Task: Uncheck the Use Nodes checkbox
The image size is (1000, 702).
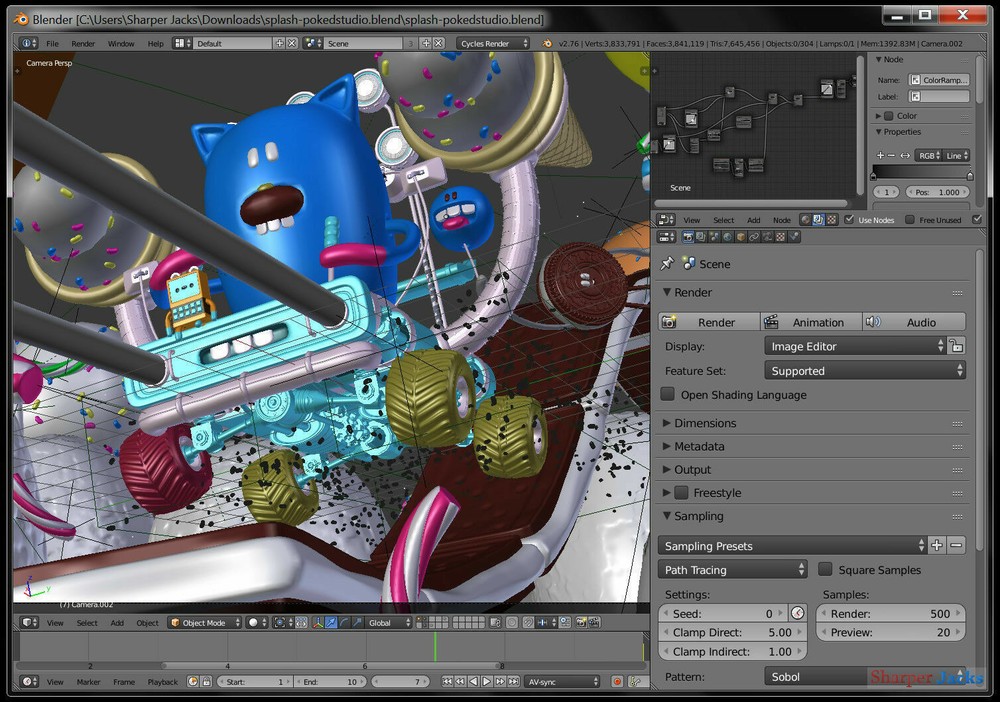Action: pos(847,219)
